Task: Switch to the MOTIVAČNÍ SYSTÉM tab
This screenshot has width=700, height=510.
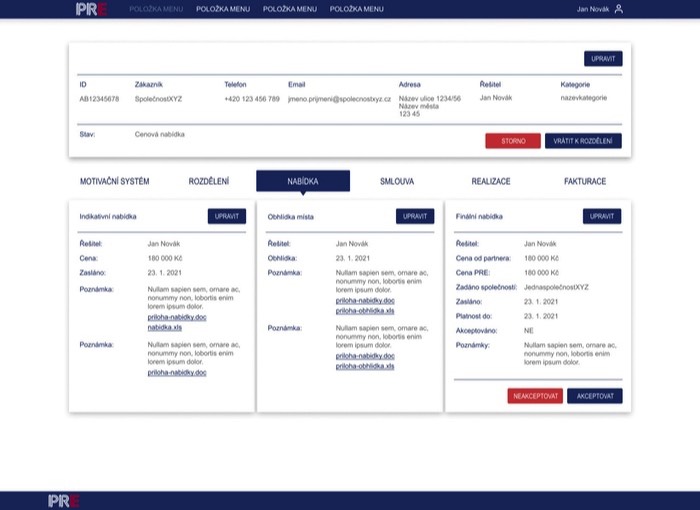Action: (114, 181)
